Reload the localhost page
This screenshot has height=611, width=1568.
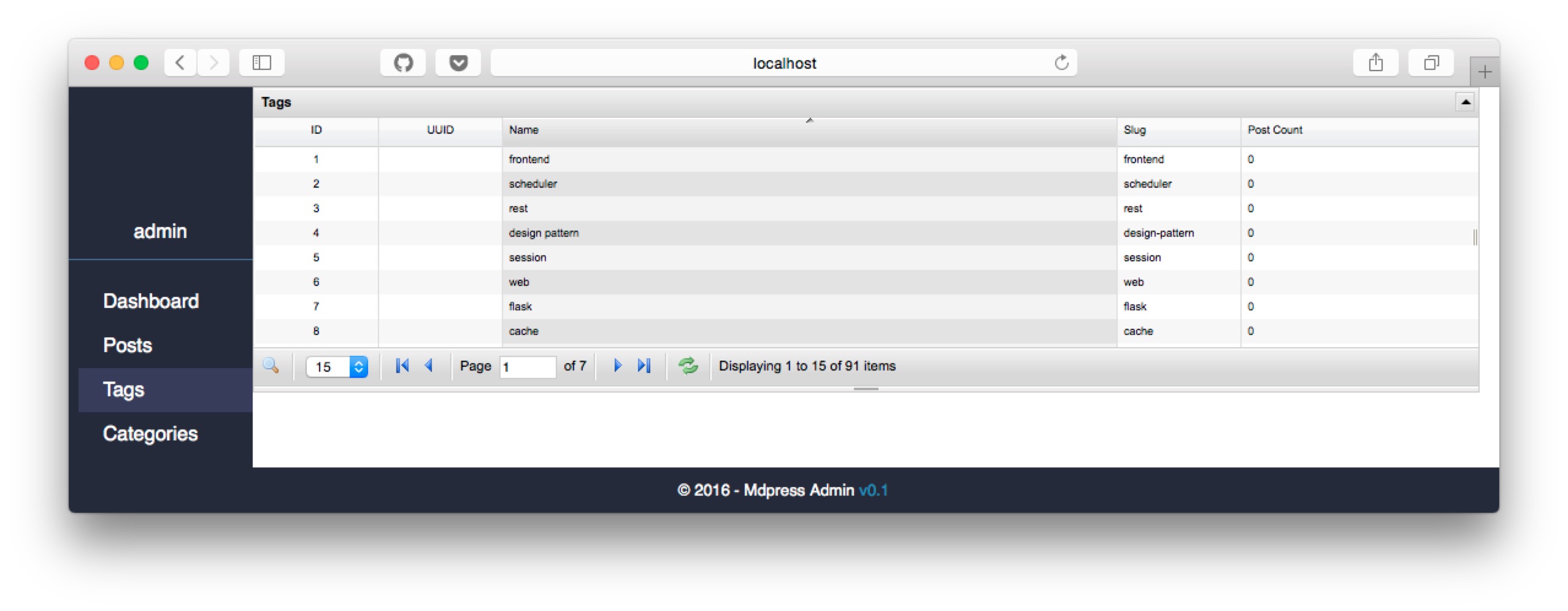click(x=1061, y=63)
